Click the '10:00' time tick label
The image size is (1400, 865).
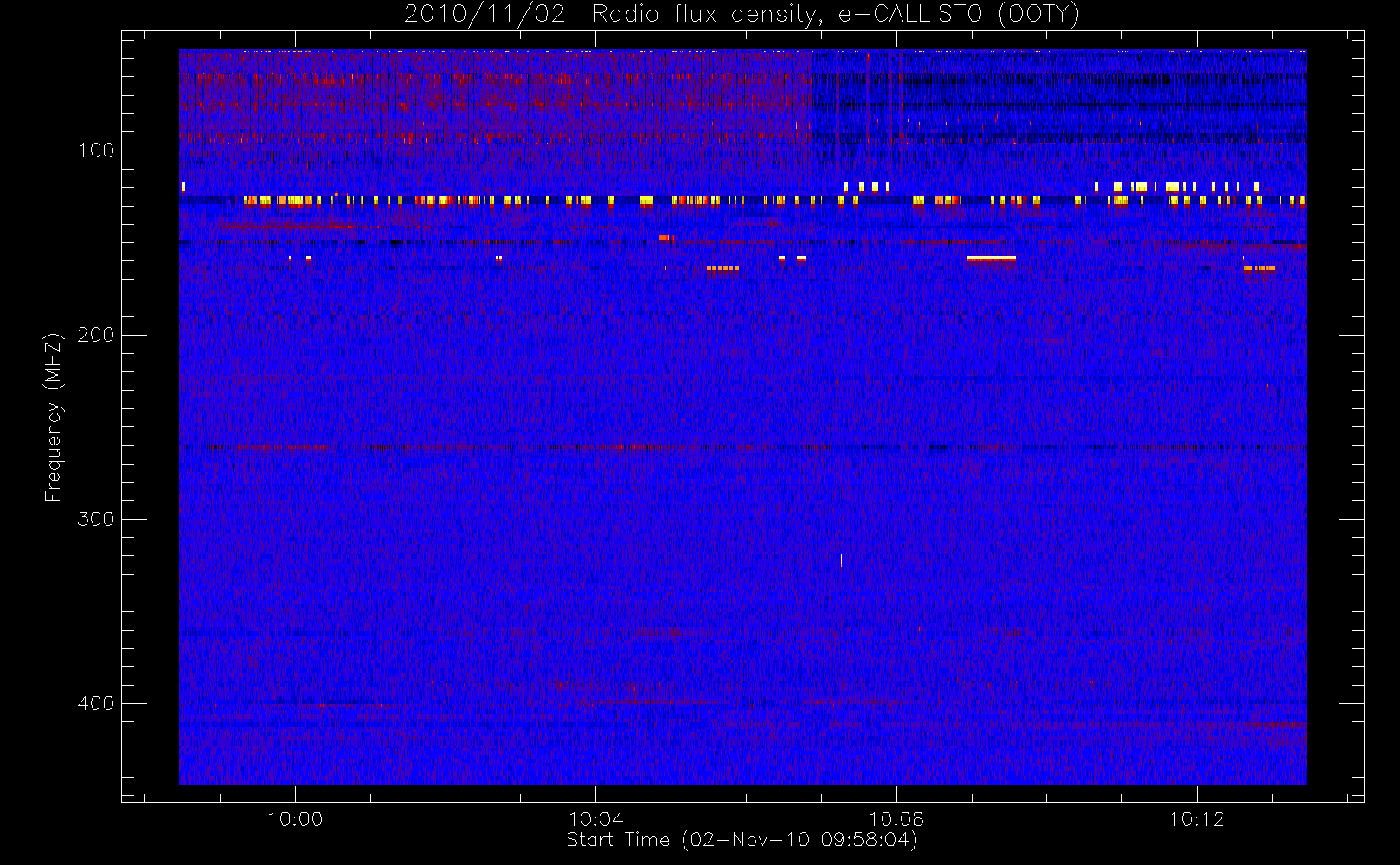click(295, 819)
